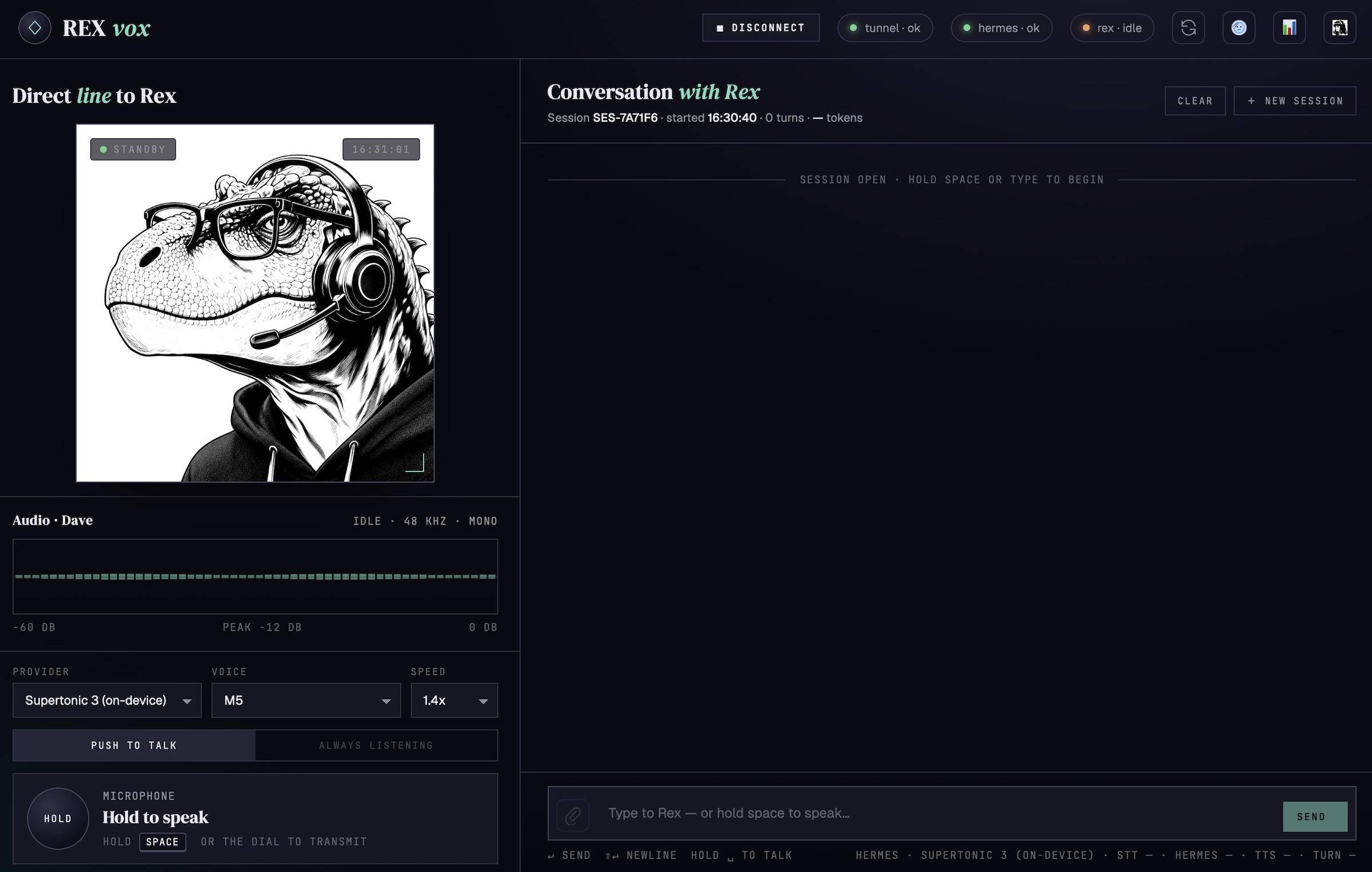Viewport: 1372px width, 872px height.
Task: Click the 0 DB scale label
Action: pos(483,627)
